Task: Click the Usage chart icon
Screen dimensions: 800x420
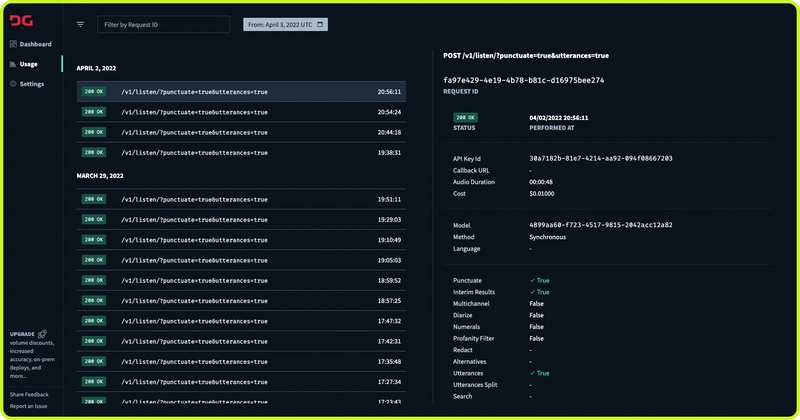Action: click(13, 64)
